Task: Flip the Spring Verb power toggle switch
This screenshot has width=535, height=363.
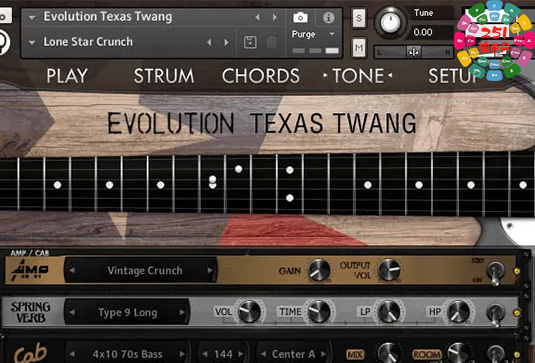Action: [495, 314]
